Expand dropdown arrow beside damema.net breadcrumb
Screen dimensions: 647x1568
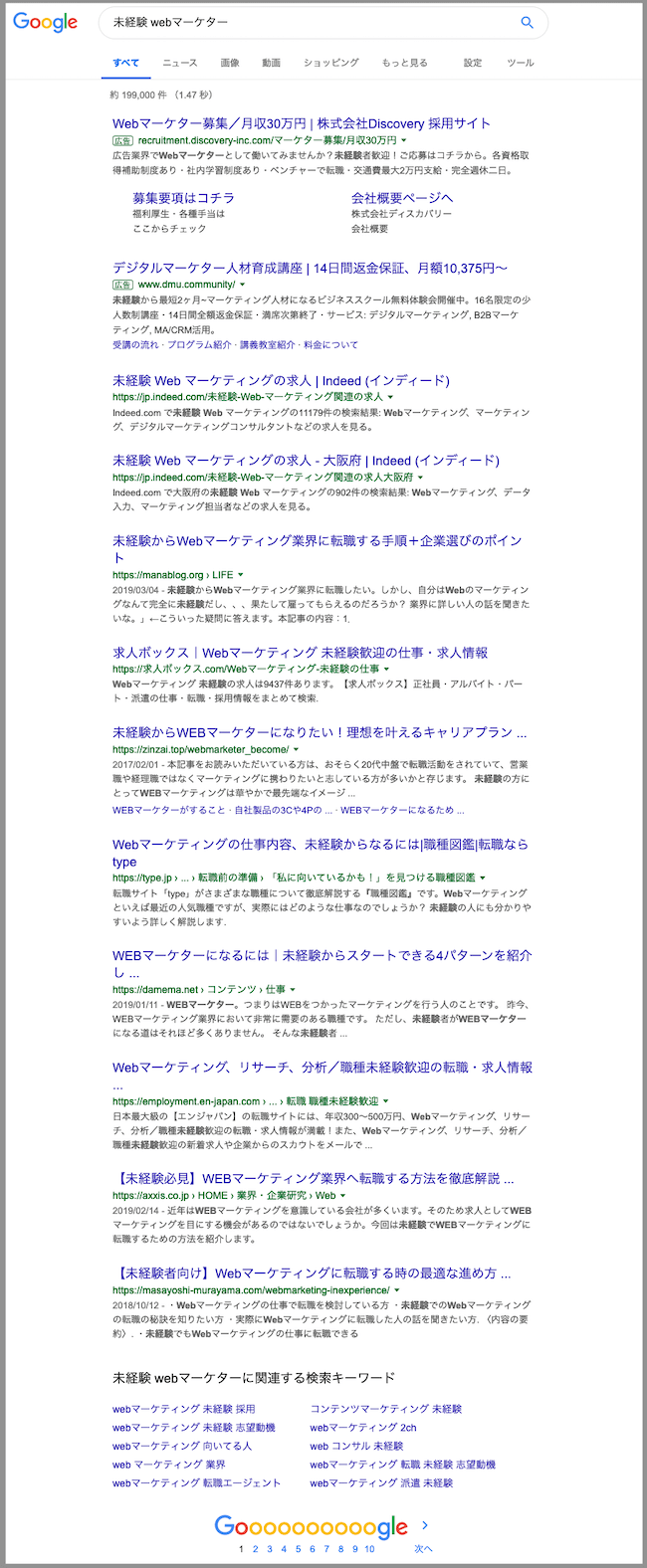click(294, 990)
